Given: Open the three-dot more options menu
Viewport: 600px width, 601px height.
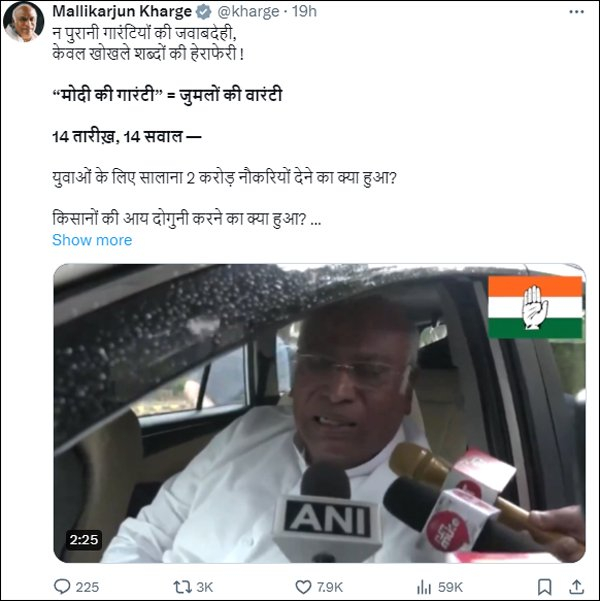Looking at the screenshot, I should 576,12.
